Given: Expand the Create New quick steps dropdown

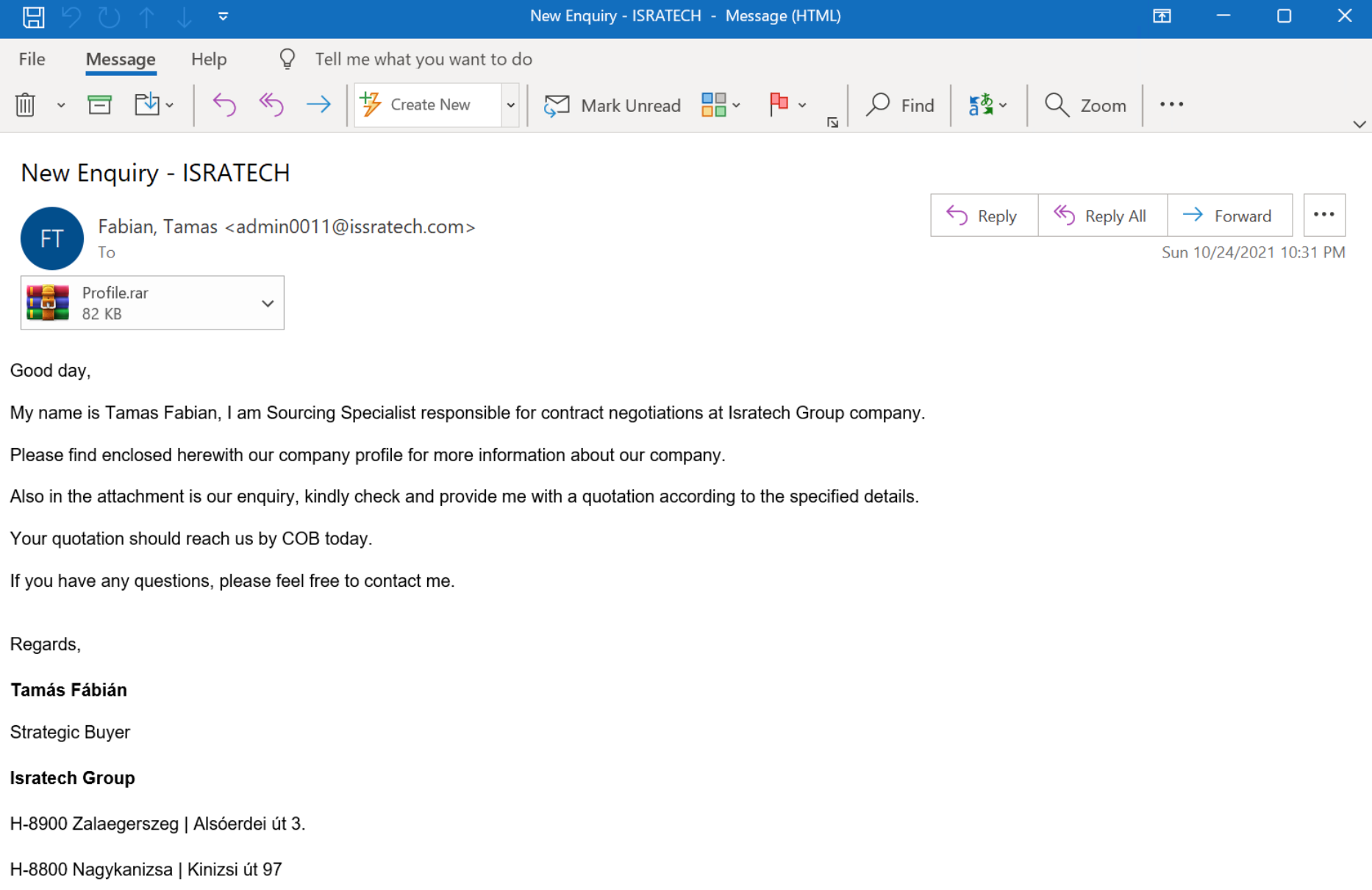Looking at the screenshot, I should (510, 105).
